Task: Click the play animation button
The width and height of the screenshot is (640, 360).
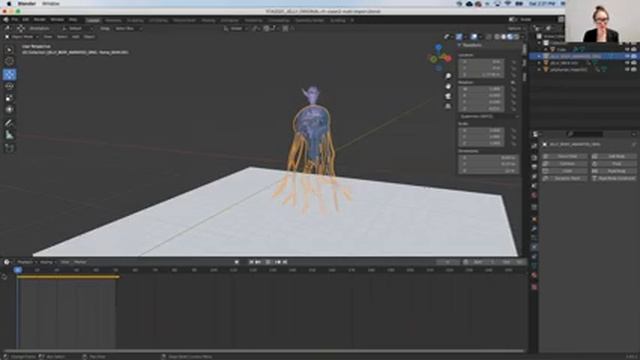Action: click(x=268, y=262)
